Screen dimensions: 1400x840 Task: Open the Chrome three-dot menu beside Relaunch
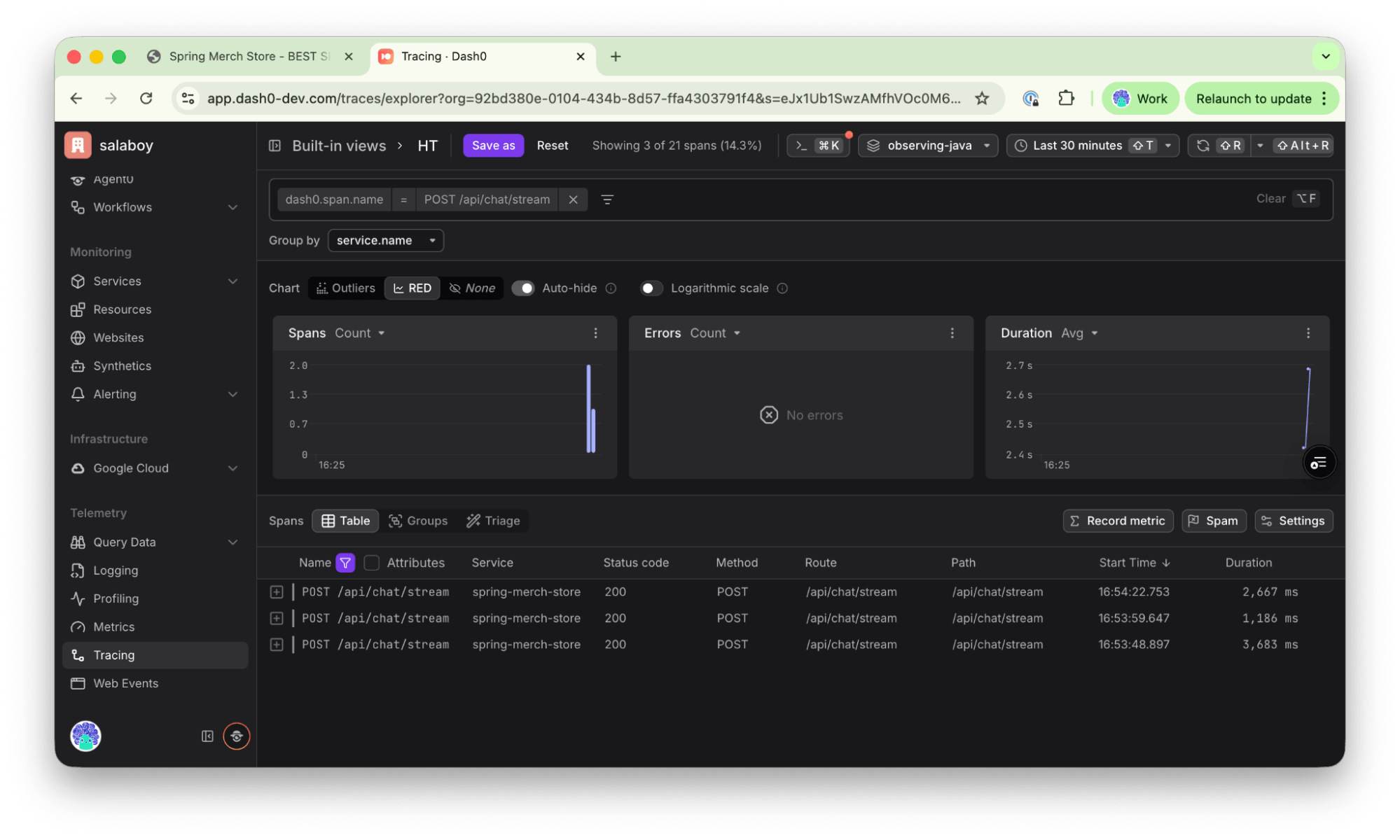[1324, 99]
